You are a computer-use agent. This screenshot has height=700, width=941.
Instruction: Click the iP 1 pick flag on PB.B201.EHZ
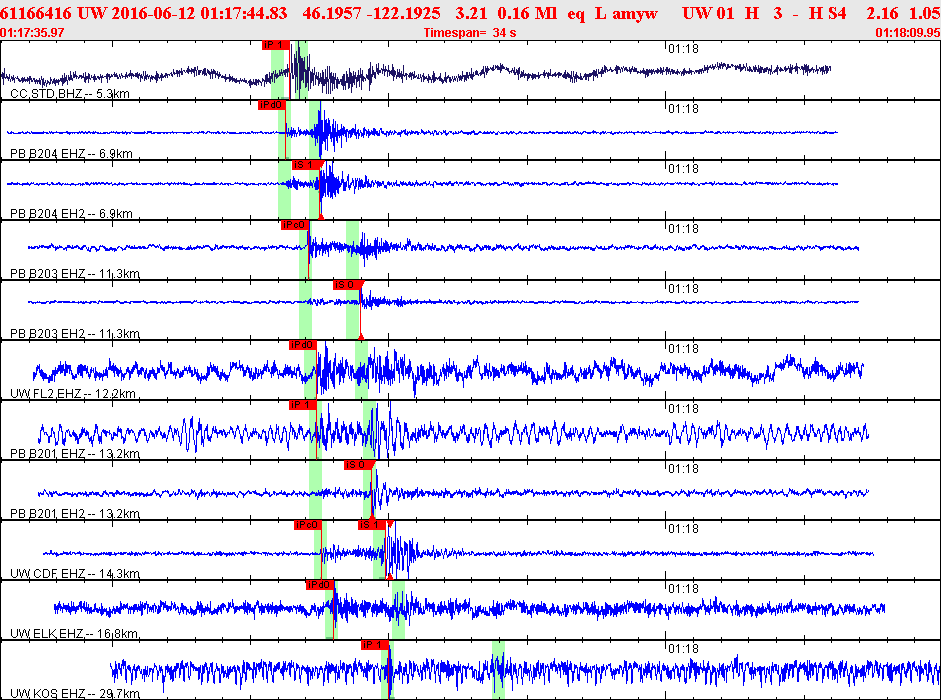(302, 405)
